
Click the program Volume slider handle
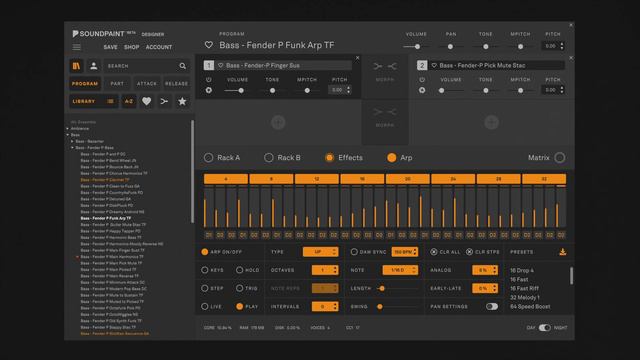tap(417, 47)
